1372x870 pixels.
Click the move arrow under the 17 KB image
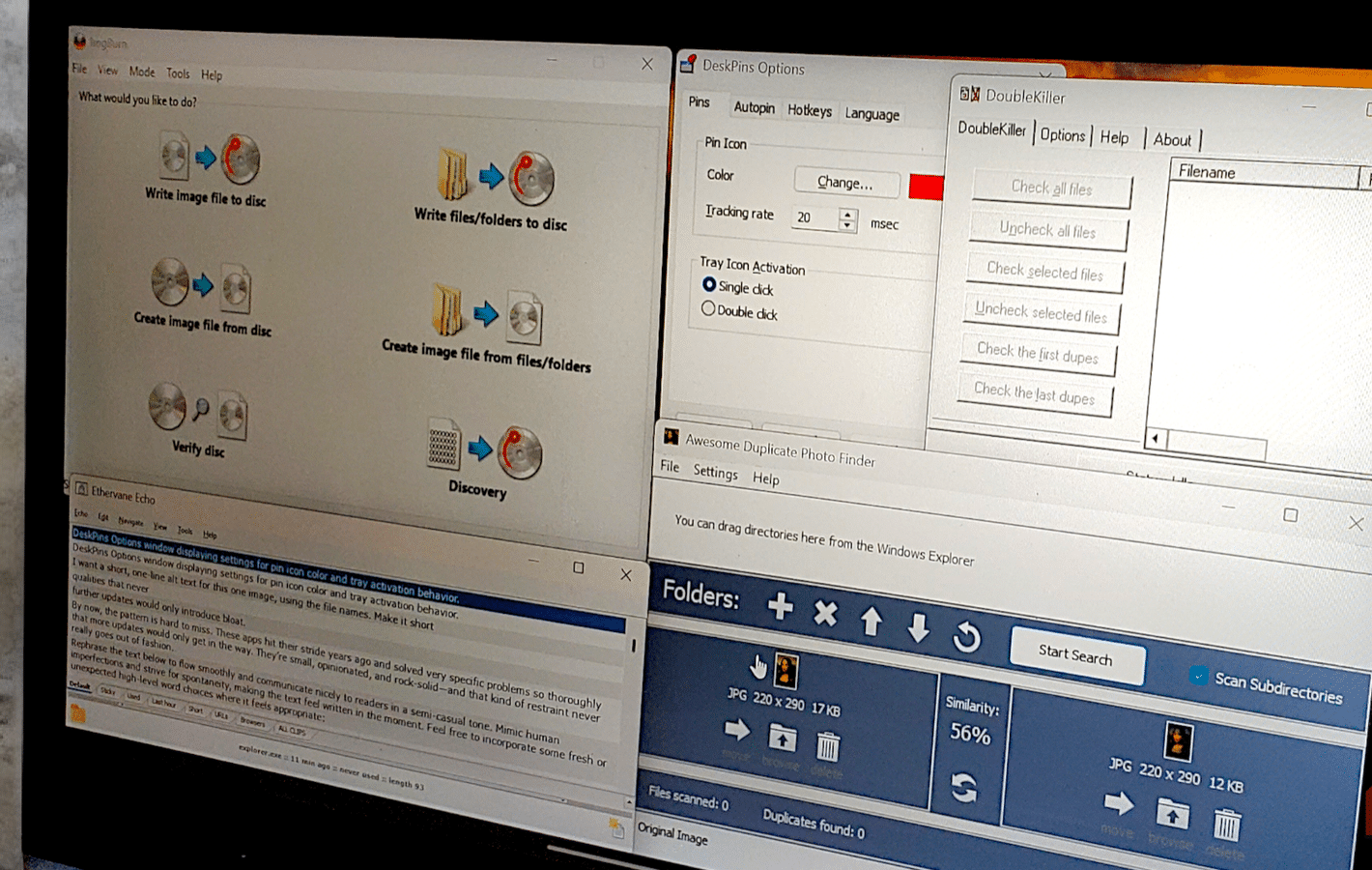point(736,730)
